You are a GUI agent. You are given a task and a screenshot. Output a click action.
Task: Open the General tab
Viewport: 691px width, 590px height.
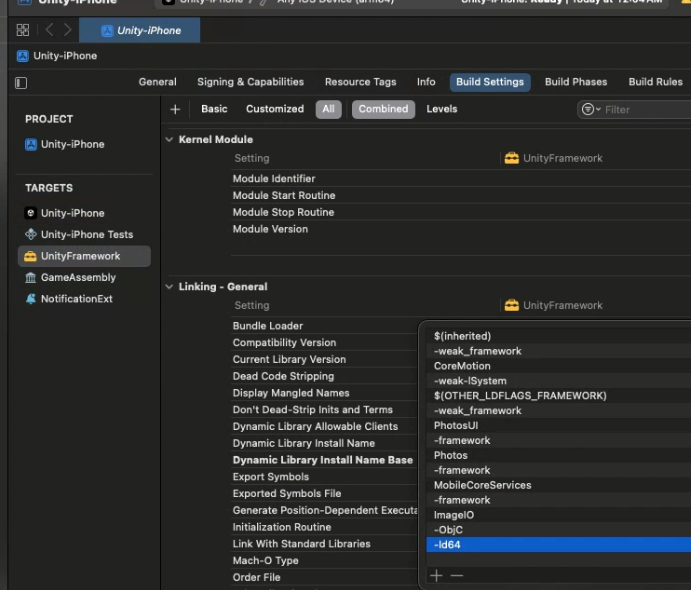point(157,82)
